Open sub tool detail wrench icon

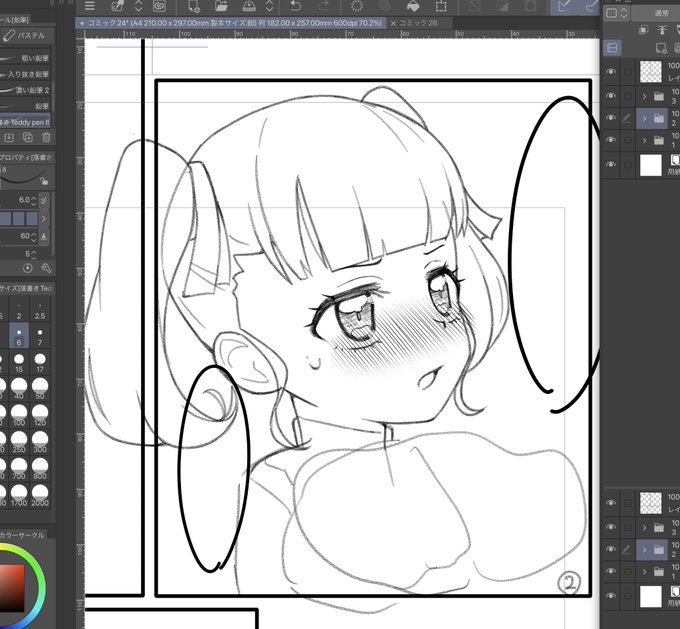click(46, 268)
